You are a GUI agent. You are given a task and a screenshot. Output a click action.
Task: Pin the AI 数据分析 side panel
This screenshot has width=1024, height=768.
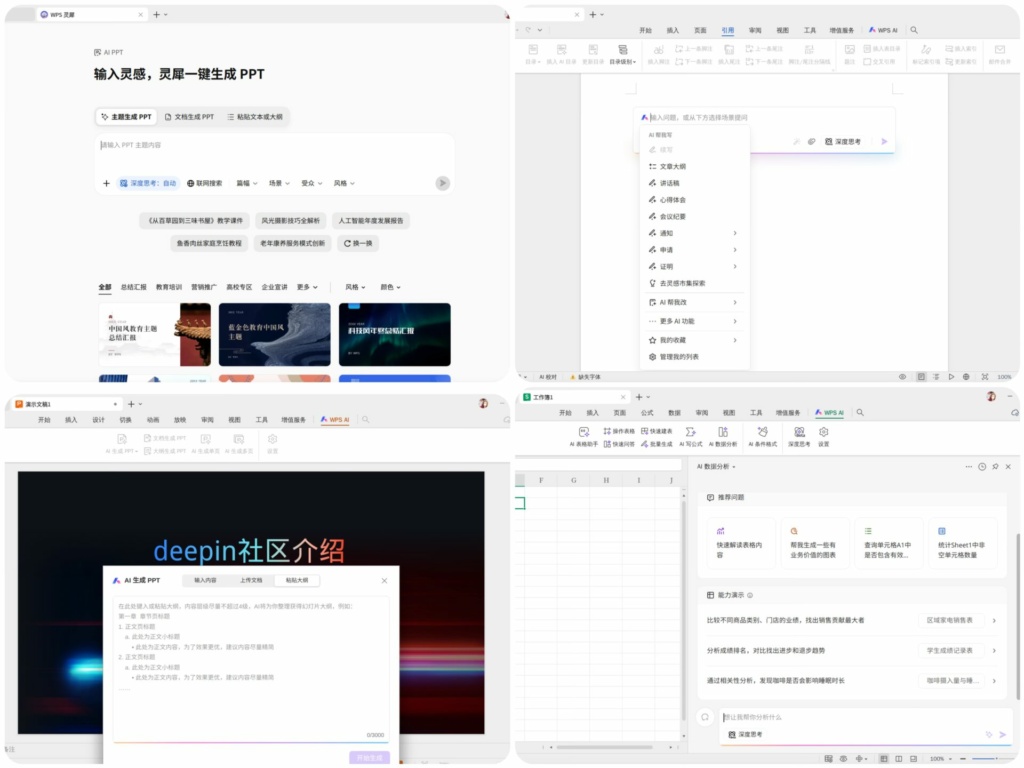995,467
